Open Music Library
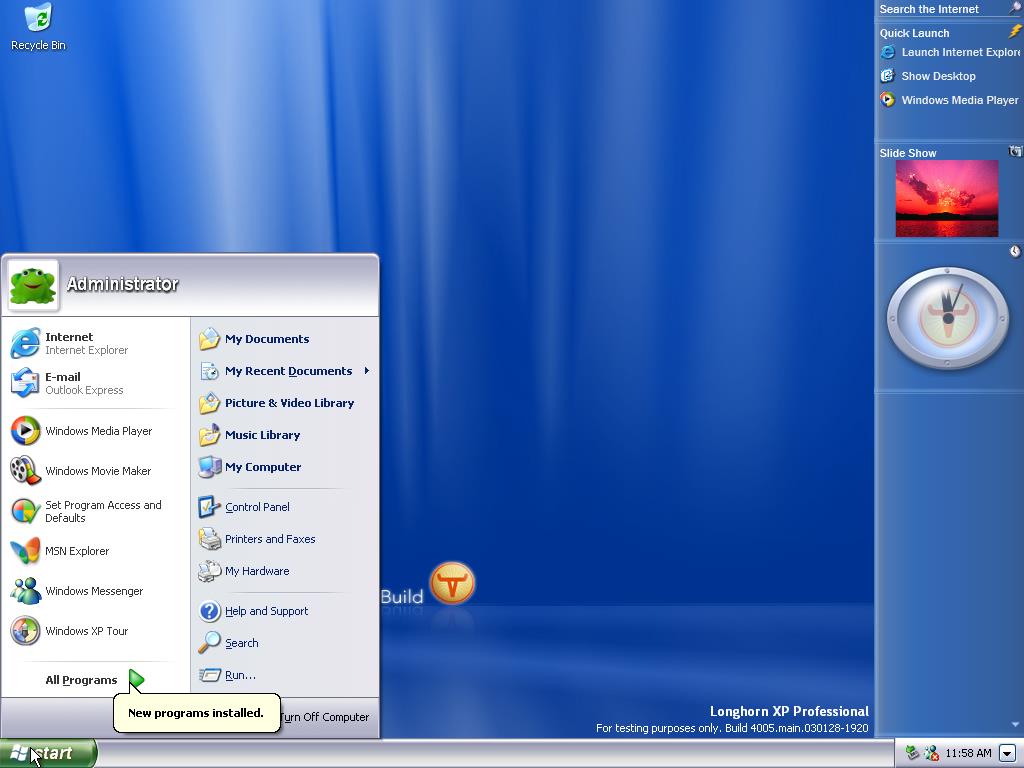This screenshot has height=768, width=1024. pos(249,435)
